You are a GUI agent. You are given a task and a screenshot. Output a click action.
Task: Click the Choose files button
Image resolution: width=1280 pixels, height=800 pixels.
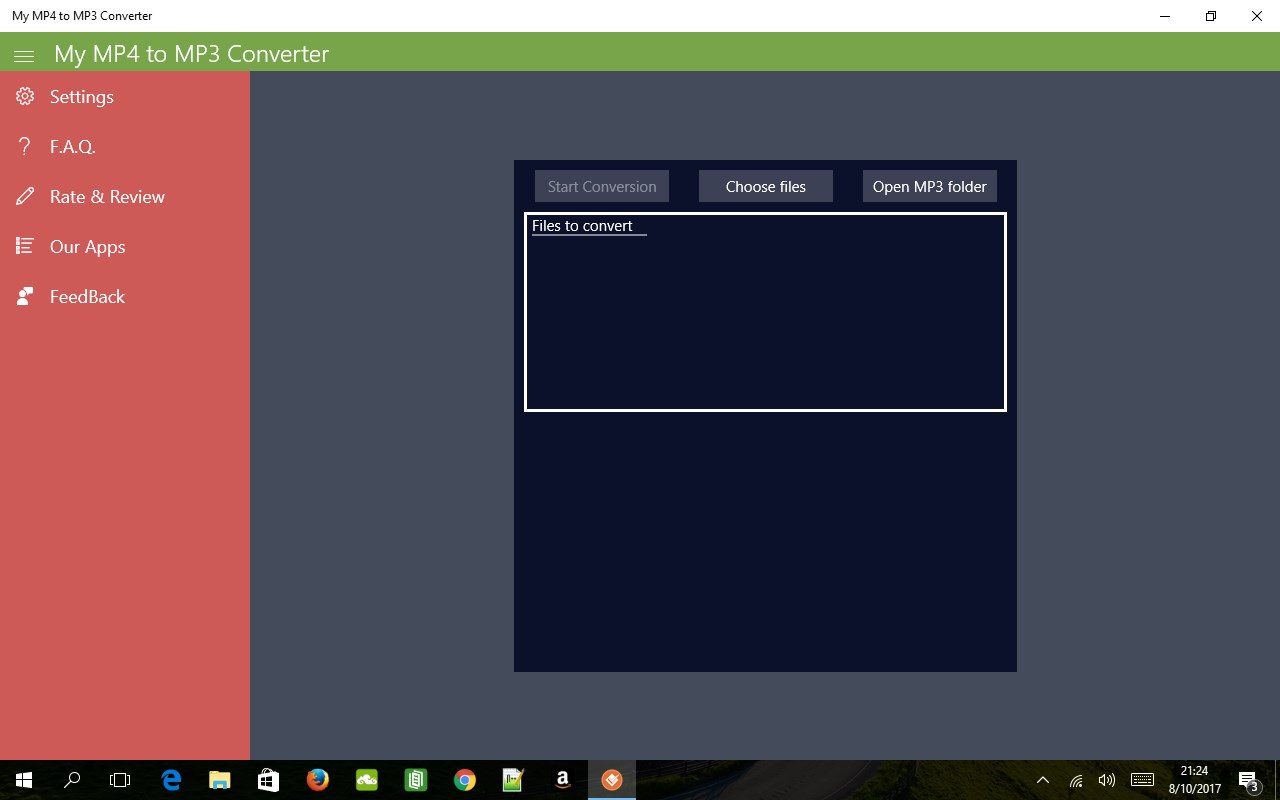point(765,186)
